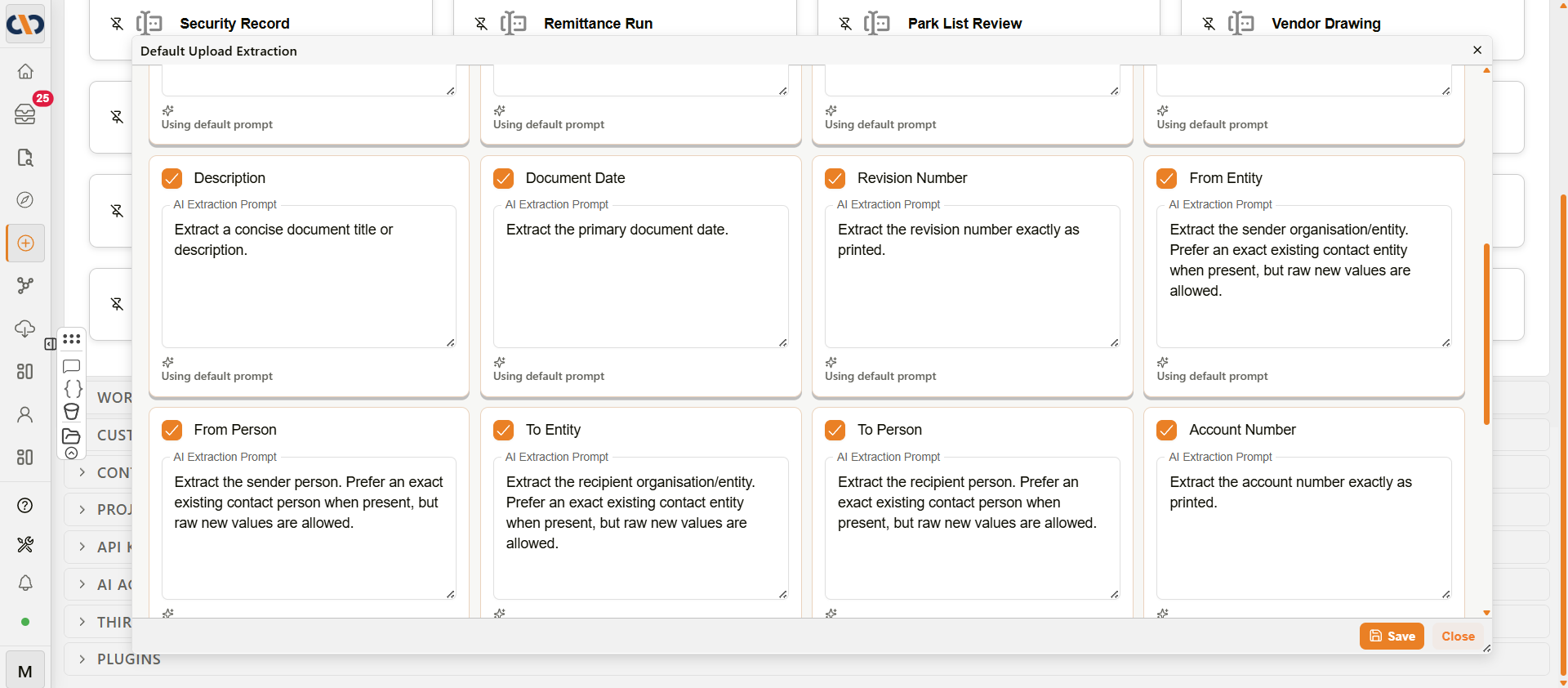1568x688 pixels.
Task: Uncheck the From Entity checkbox
Action: 1167,178
